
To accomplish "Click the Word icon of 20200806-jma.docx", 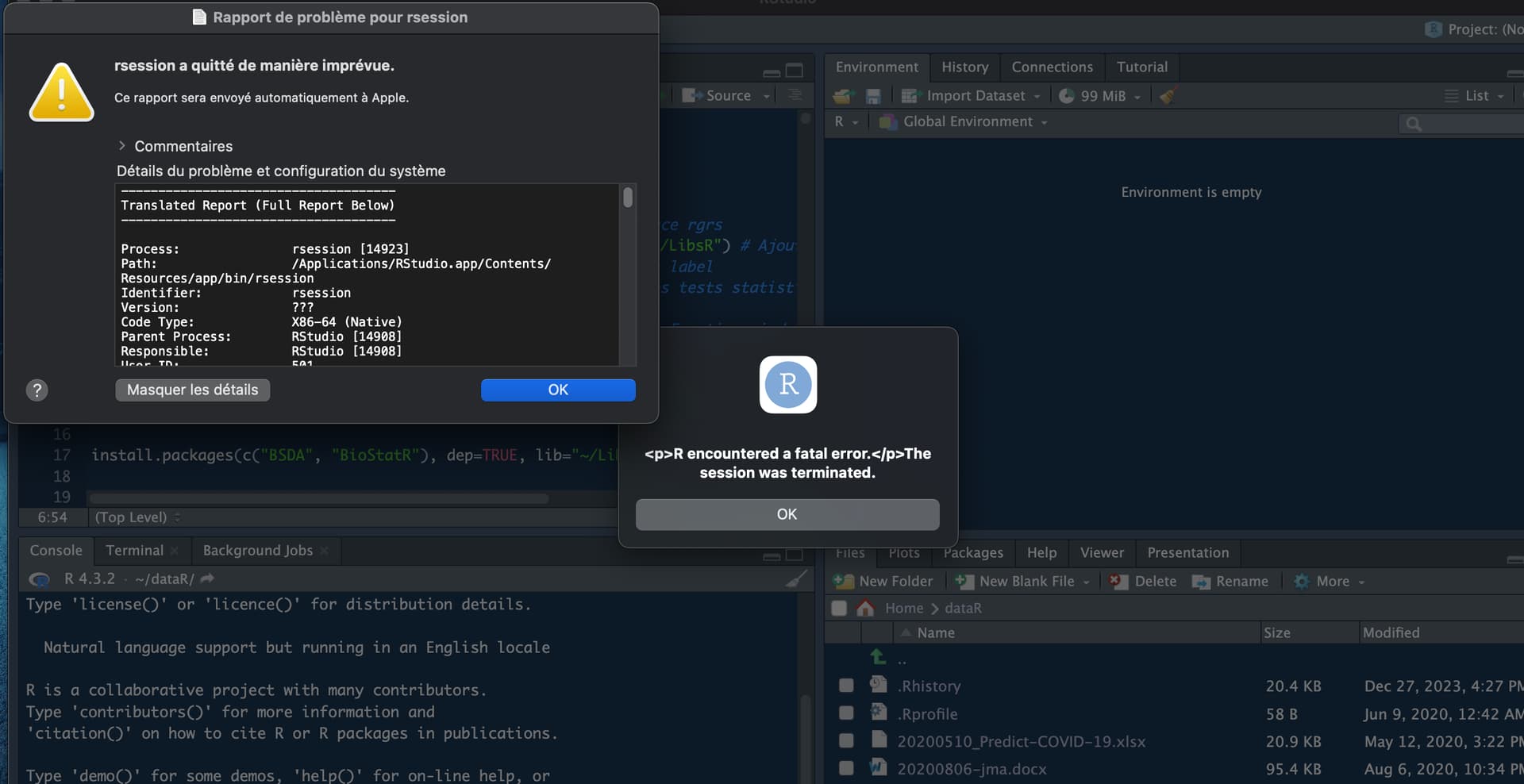I will pyautogui.click(x=878, y=767).
